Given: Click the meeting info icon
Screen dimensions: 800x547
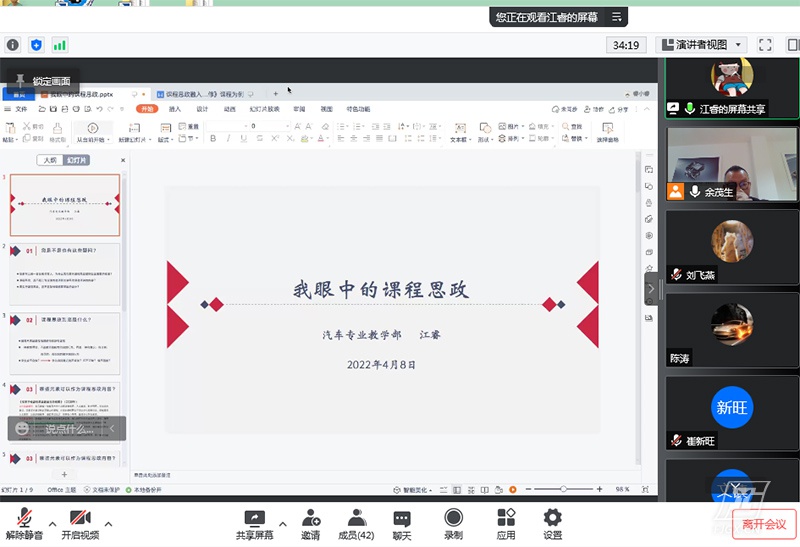Looking at the screenshot, I should pyautogui.click(x=13, y=45).
